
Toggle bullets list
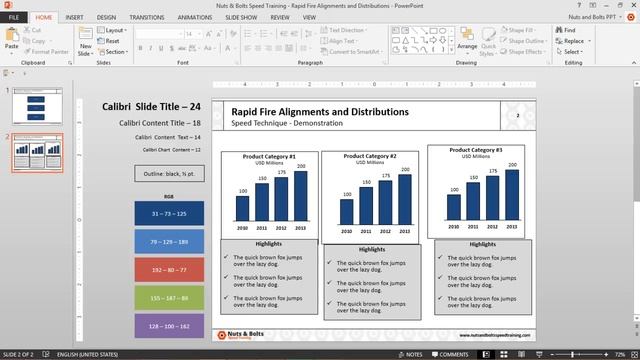click(248, 34)
